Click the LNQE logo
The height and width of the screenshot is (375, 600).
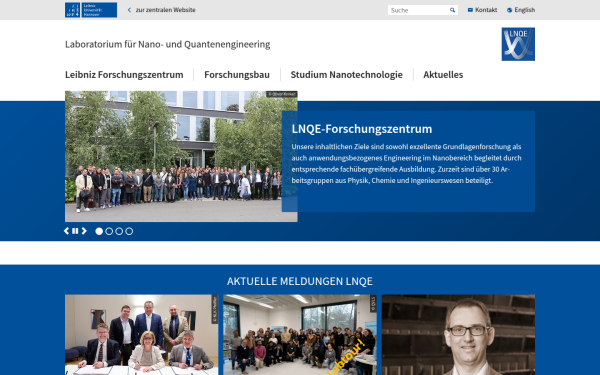point(518,44)
